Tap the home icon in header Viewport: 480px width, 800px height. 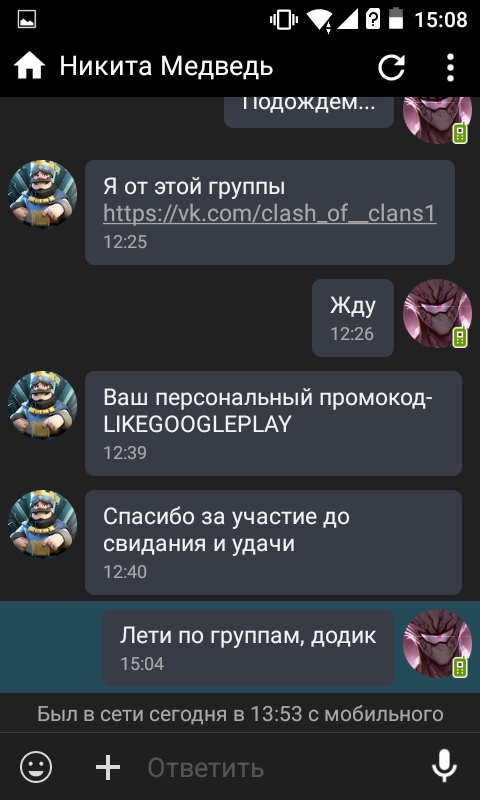[29, 67]
